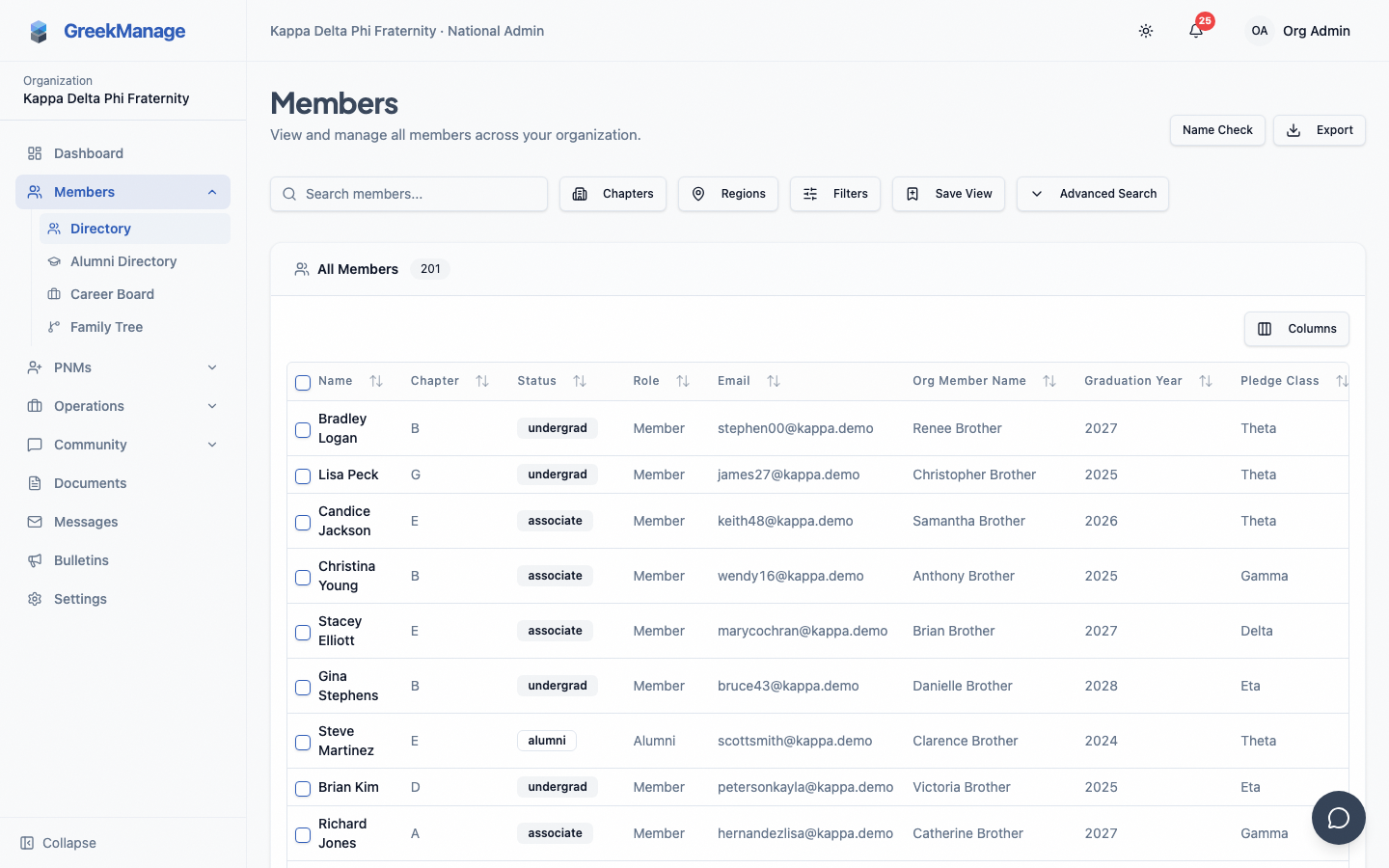Open notifications bell with 25 badge
Viewport: 1389px width, 868px height.
point(1196,31)
